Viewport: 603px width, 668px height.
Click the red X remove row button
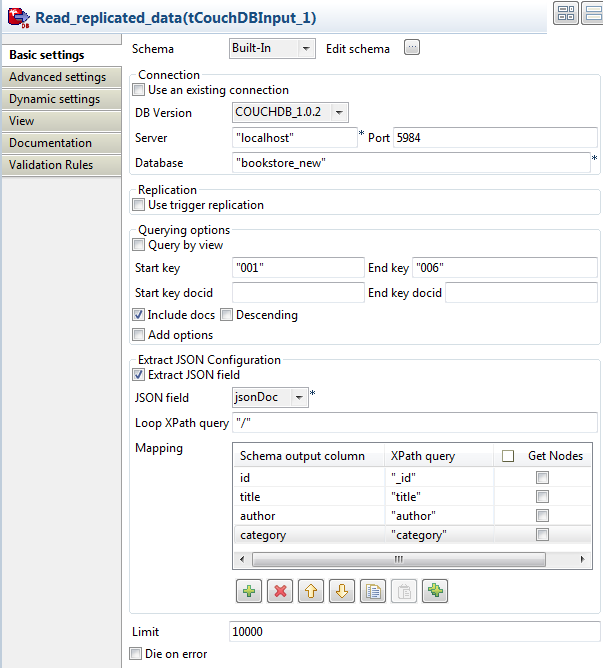[x=280, y=591]
